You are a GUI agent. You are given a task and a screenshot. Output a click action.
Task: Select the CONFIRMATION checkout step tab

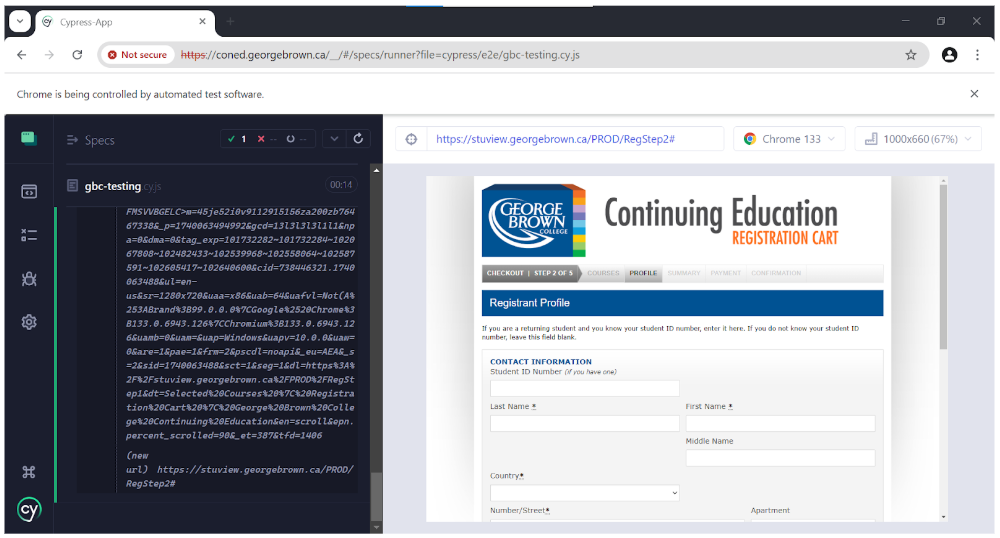tap(776, 273)
